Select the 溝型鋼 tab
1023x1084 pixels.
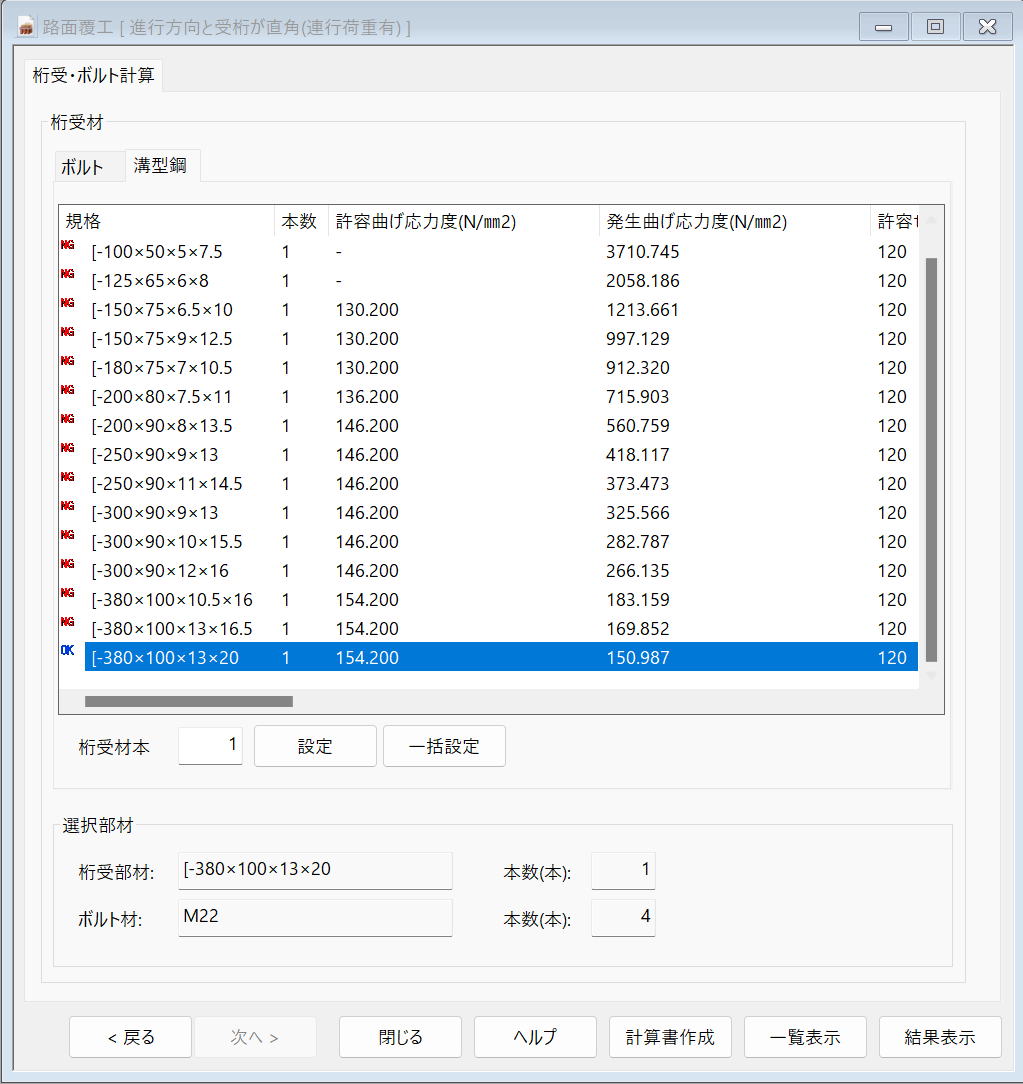[x=161, y=166]
